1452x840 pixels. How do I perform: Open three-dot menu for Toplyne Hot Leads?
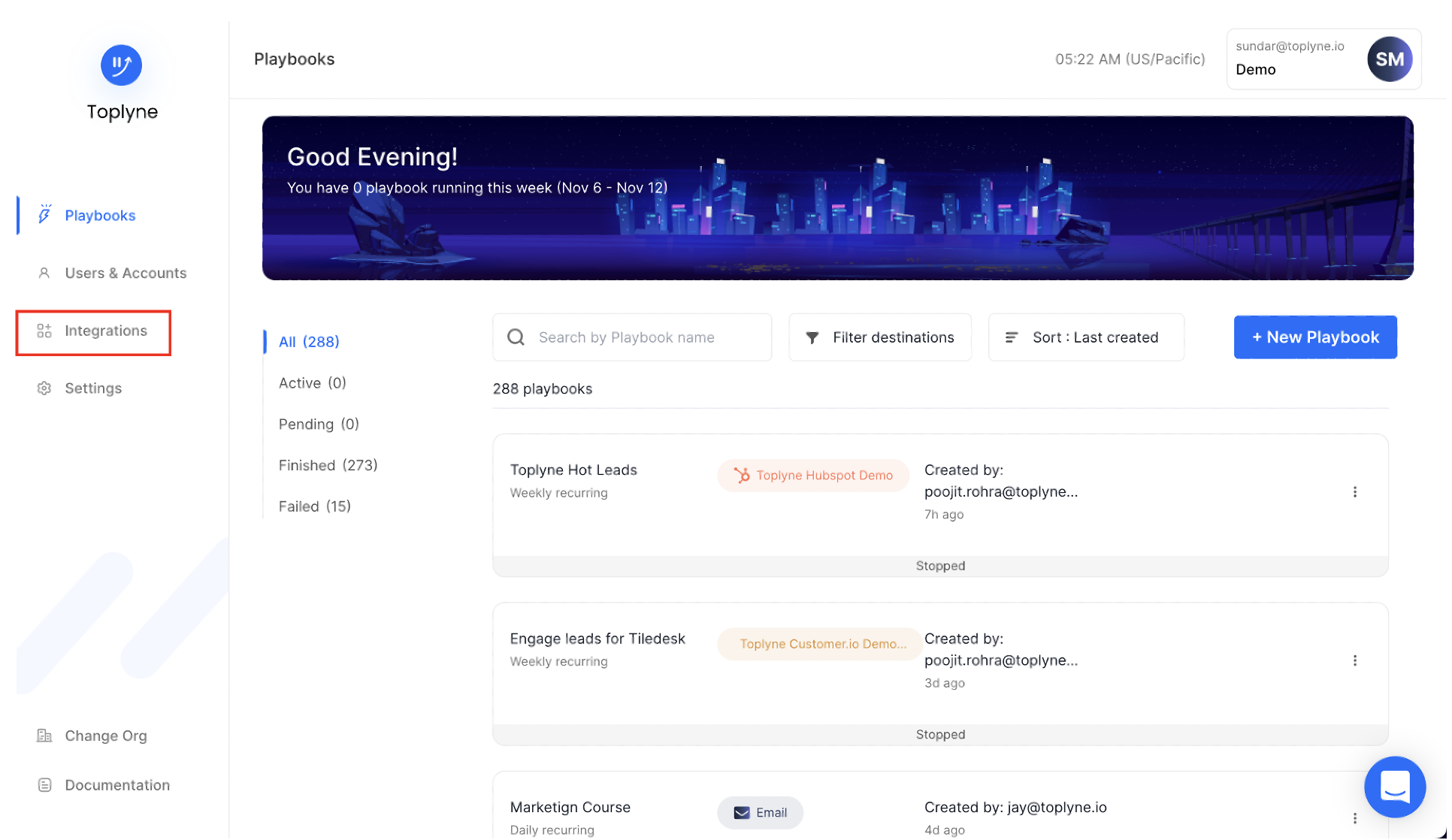click(1354, 492)
